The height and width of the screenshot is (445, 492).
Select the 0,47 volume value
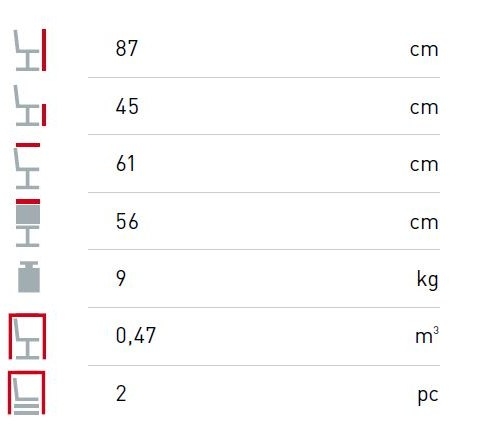pos(136,335)
